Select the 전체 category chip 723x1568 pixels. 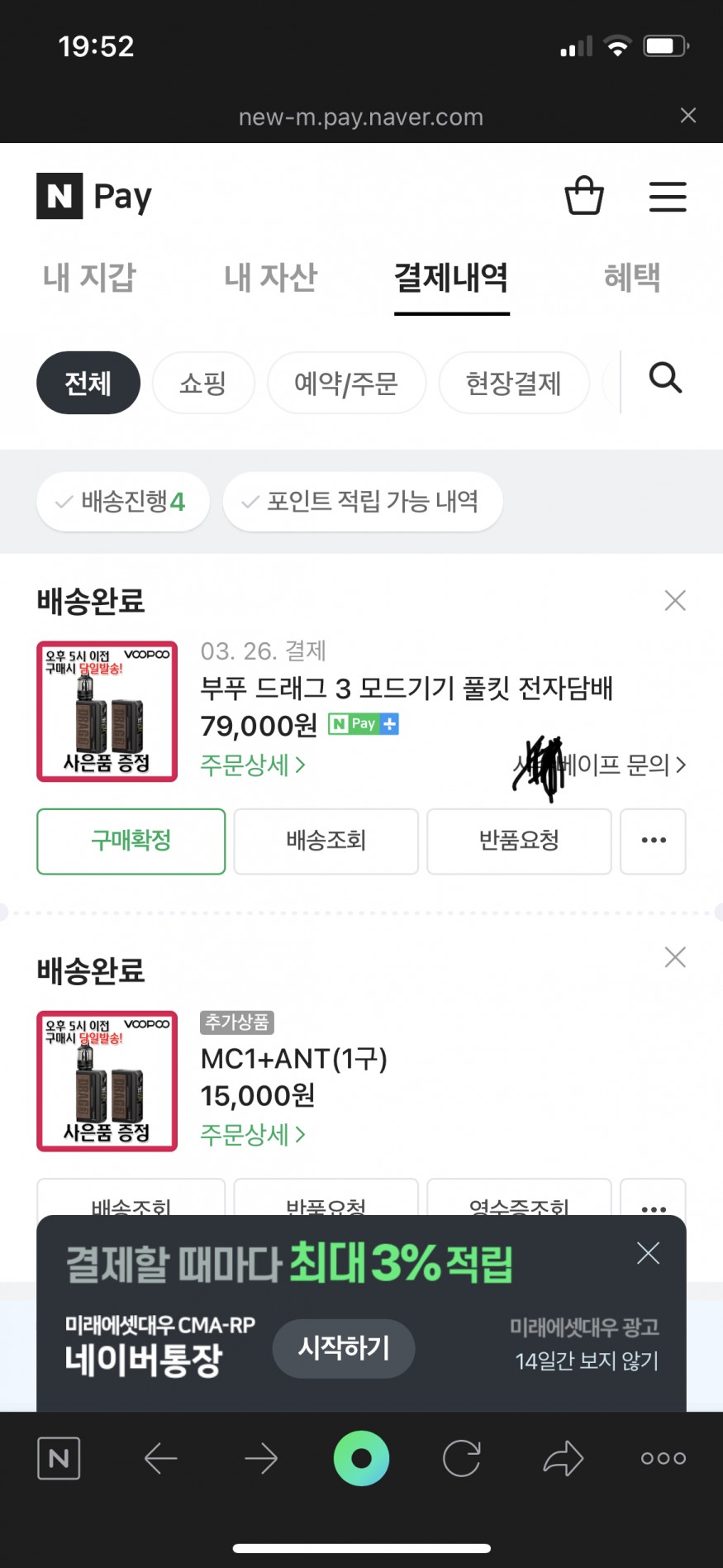88,383
